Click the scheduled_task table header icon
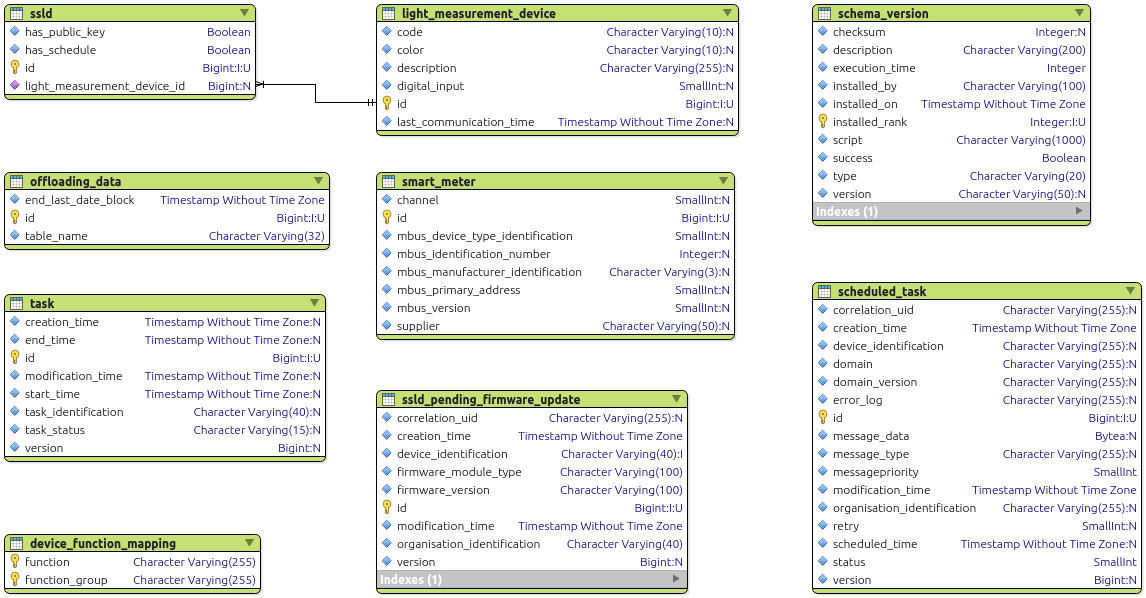The height and width of the screenshot is (598, 1146). pos(824,292)
